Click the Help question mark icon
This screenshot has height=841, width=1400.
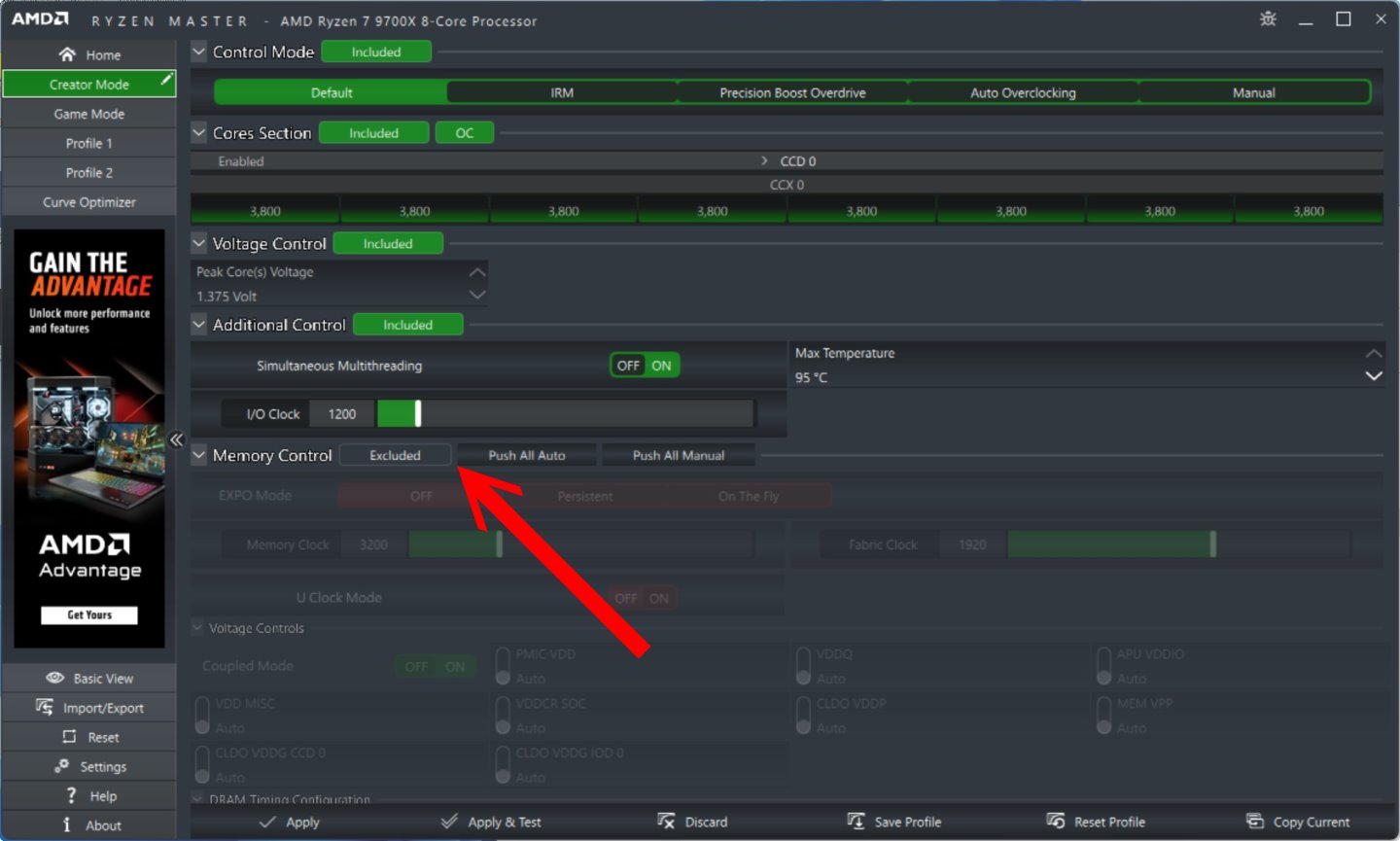tap(71, 795)
